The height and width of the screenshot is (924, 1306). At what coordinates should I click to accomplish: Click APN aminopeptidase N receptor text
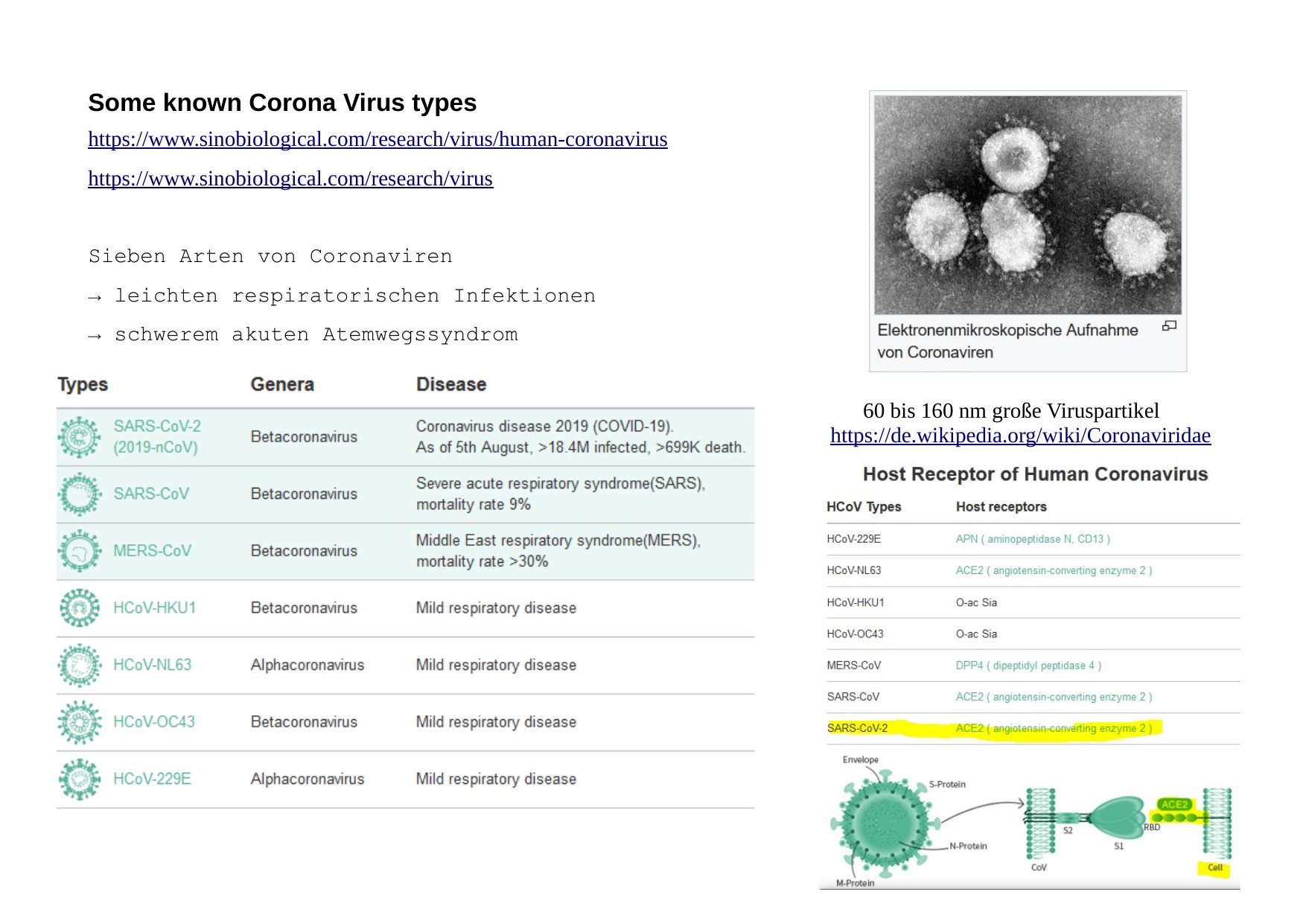tap(1032, 539)
